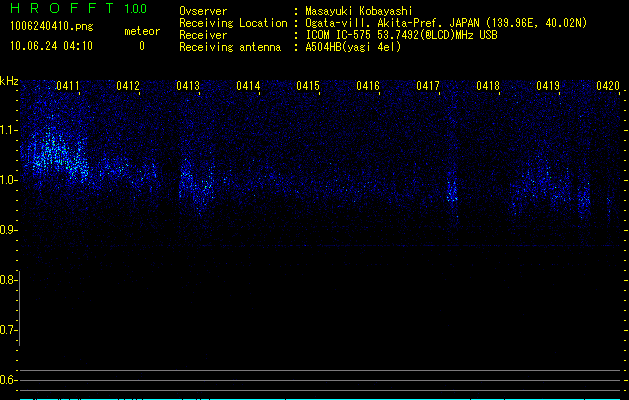Click the ICOM IC-575 53.7492 MHz receiver text
Viewport: 629px width, 400px height.
(x=401, y=35)
